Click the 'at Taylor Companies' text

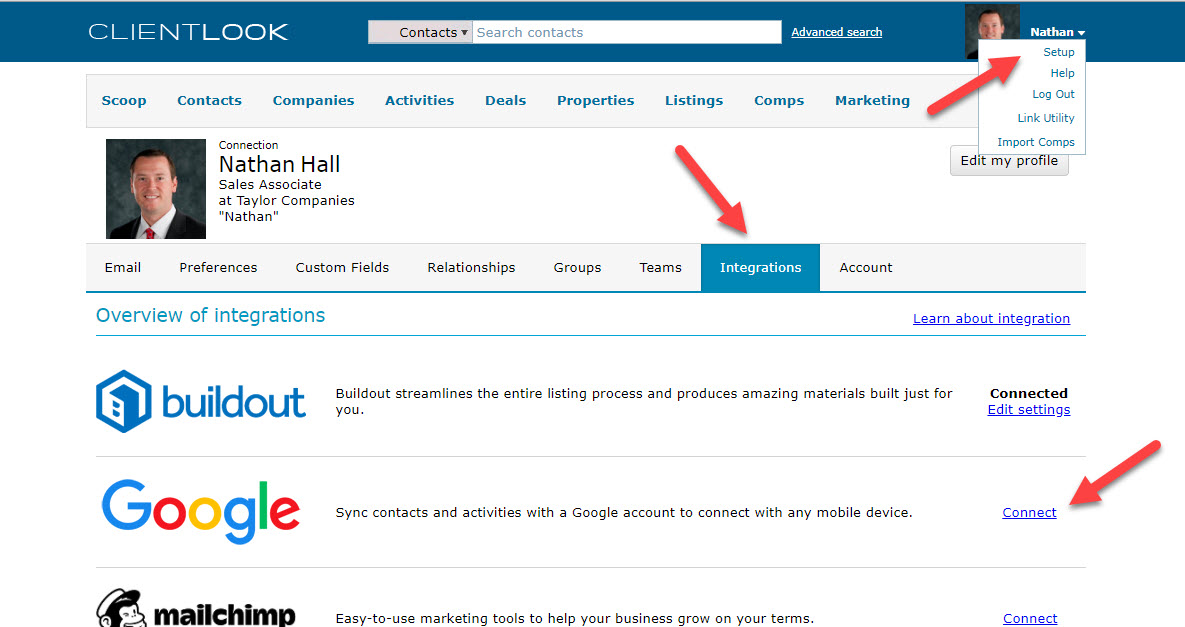pos(286,200)
